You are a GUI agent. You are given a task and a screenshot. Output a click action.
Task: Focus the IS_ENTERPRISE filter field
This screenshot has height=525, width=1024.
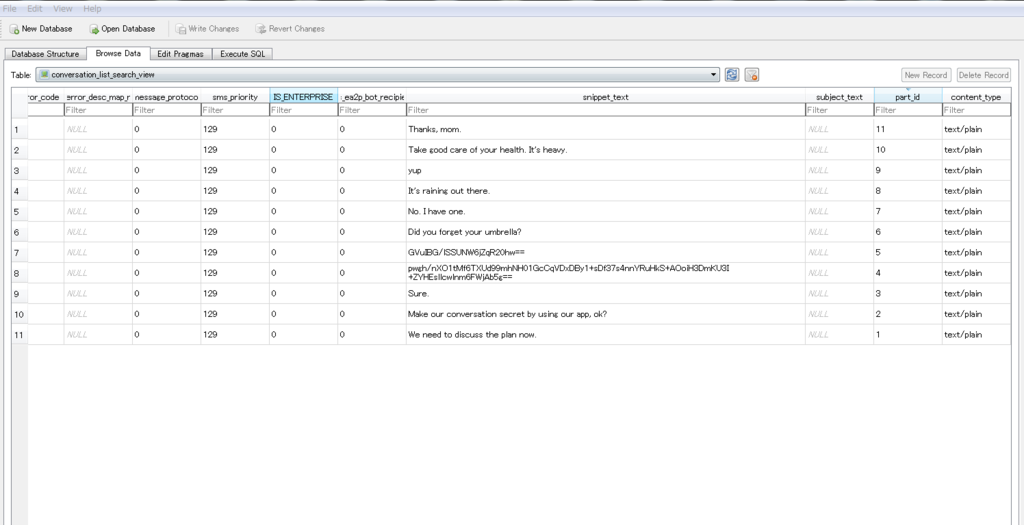pos(303,110)
